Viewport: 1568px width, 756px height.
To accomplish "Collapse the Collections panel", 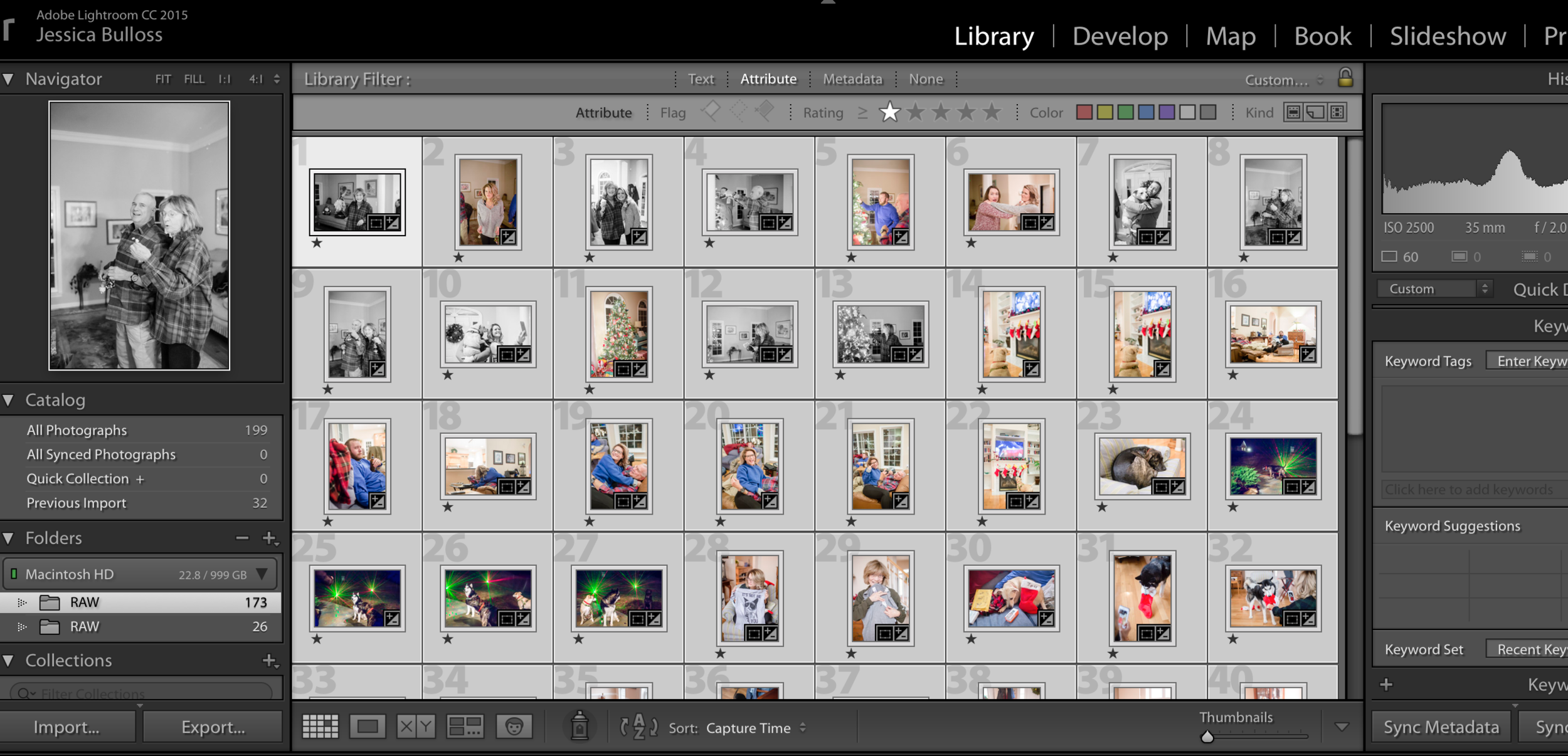I will click(x=9, y=660).
